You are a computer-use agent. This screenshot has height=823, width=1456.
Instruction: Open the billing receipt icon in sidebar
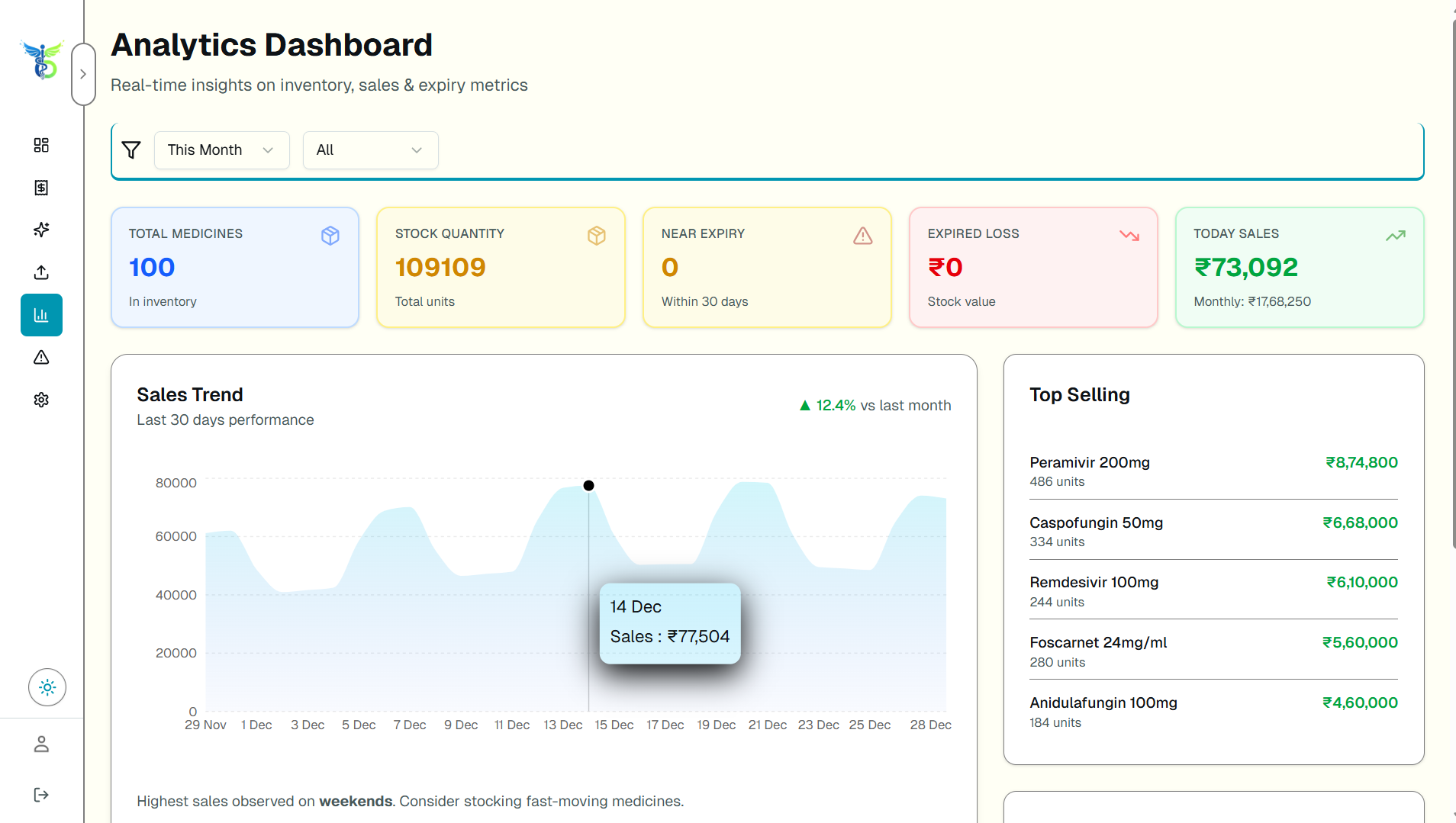pos(41,188)
